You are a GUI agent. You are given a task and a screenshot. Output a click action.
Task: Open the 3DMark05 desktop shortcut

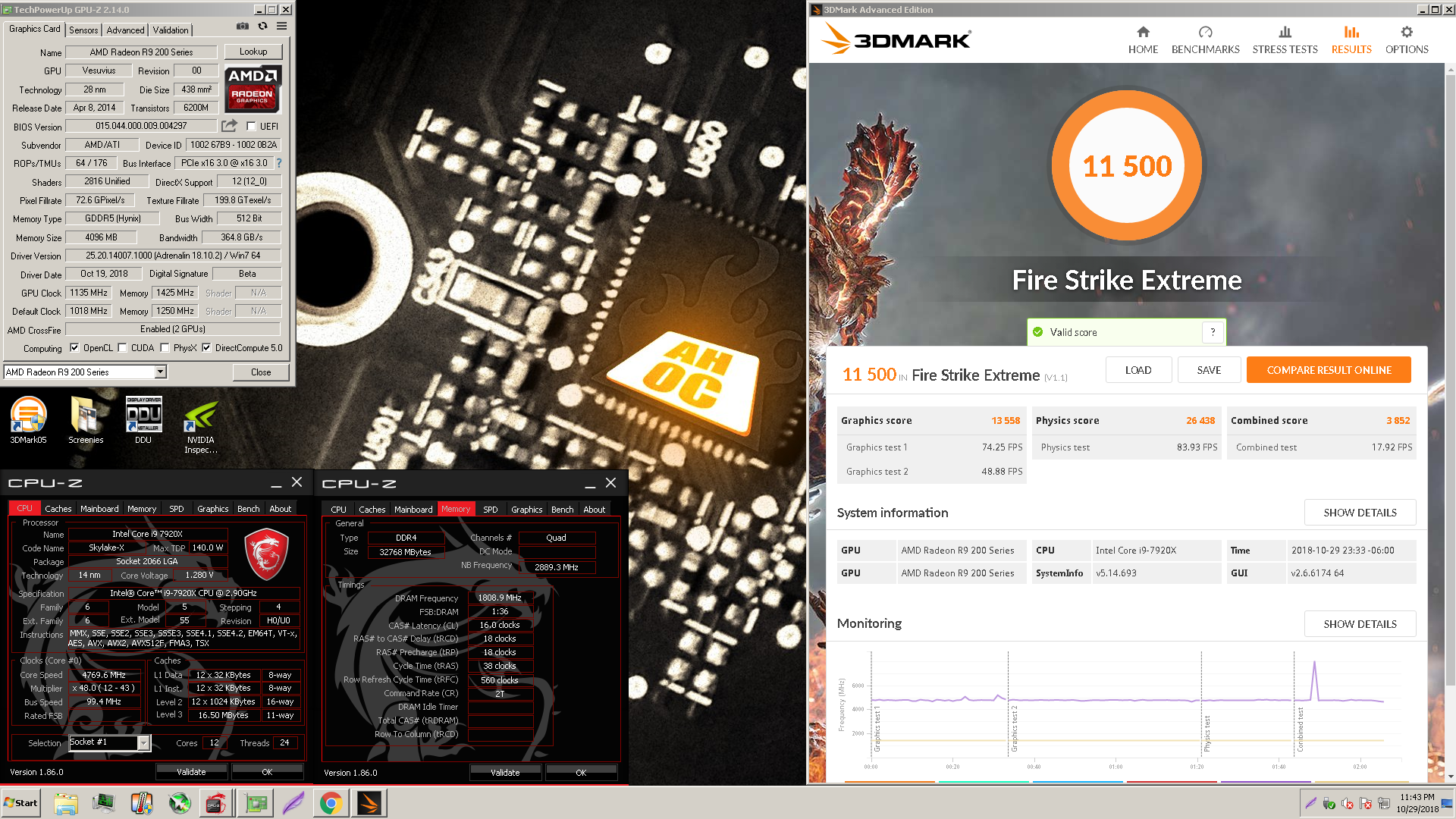[28, 420]
